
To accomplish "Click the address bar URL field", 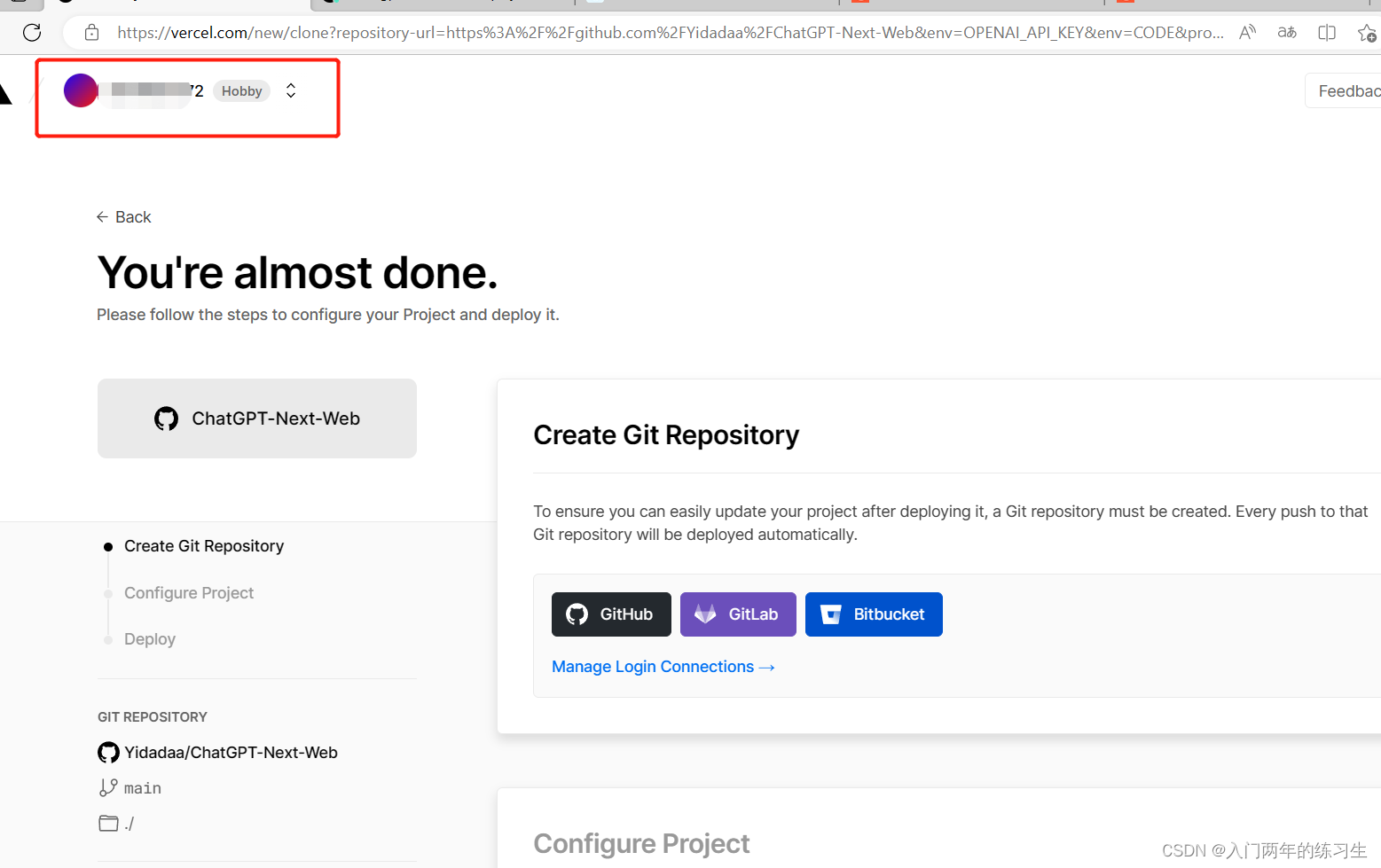I will coord(670,33).
